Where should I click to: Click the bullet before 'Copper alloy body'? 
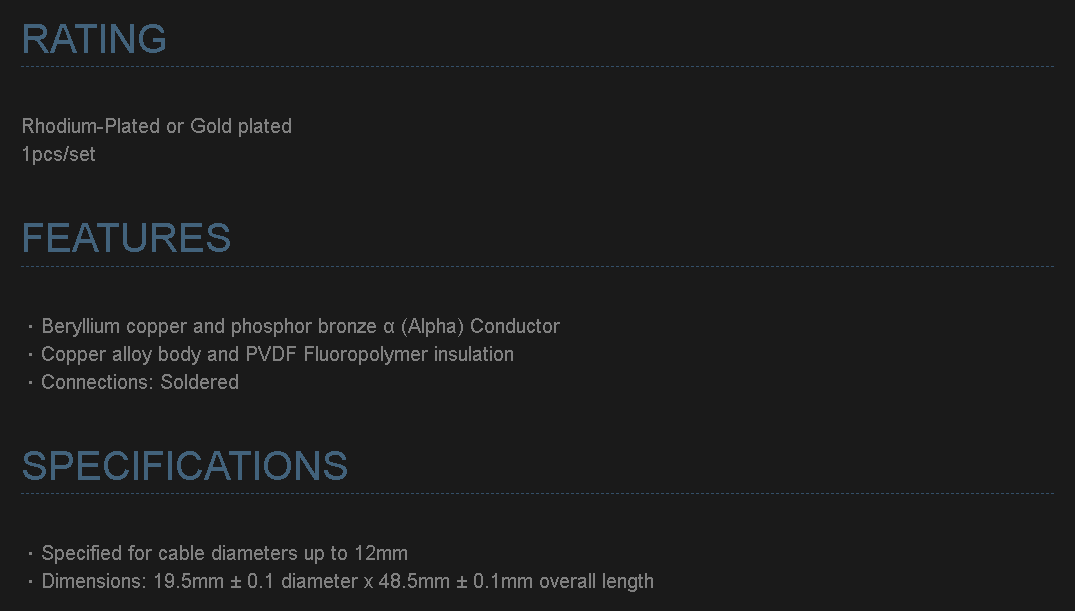click(x=31, y=355)
